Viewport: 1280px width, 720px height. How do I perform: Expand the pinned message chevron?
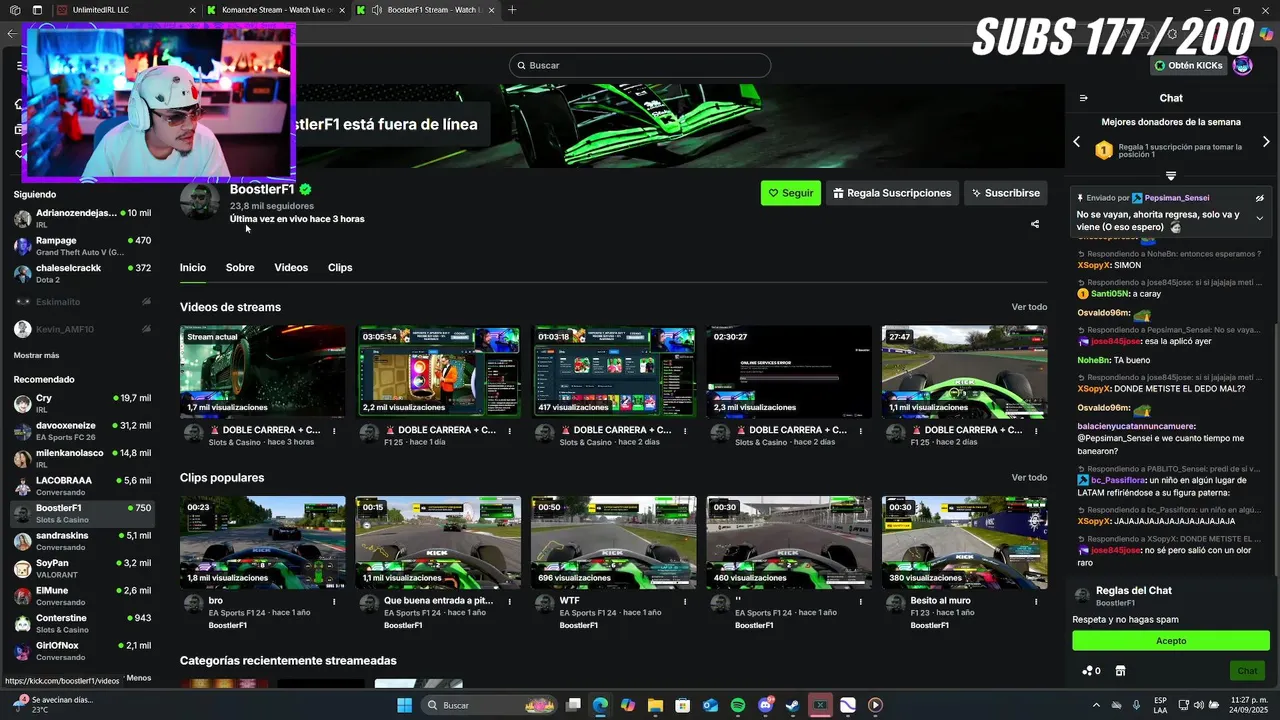[1260, 218]
